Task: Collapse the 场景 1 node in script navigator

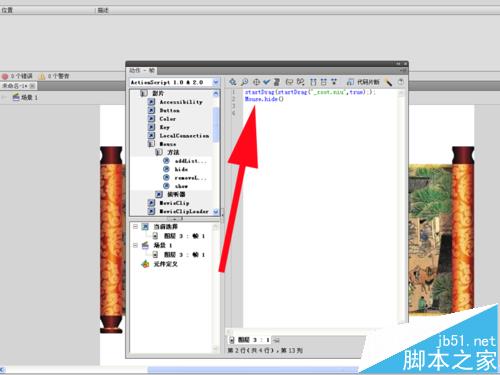Action: click(135, 245)
